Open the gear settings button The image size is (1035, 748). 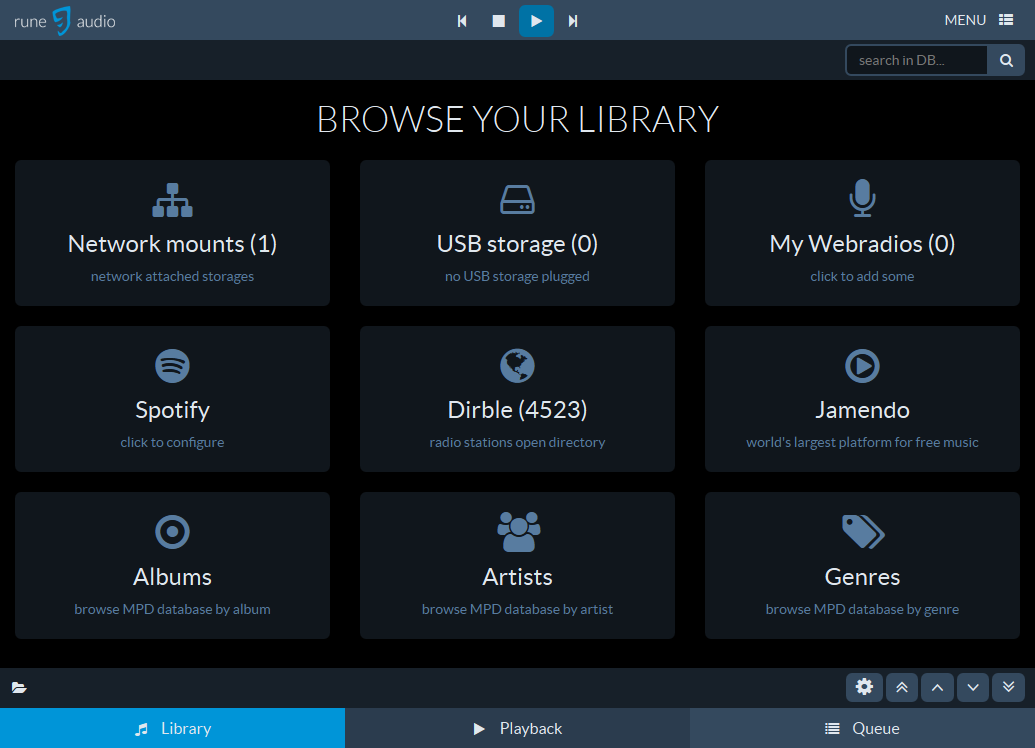864,687
